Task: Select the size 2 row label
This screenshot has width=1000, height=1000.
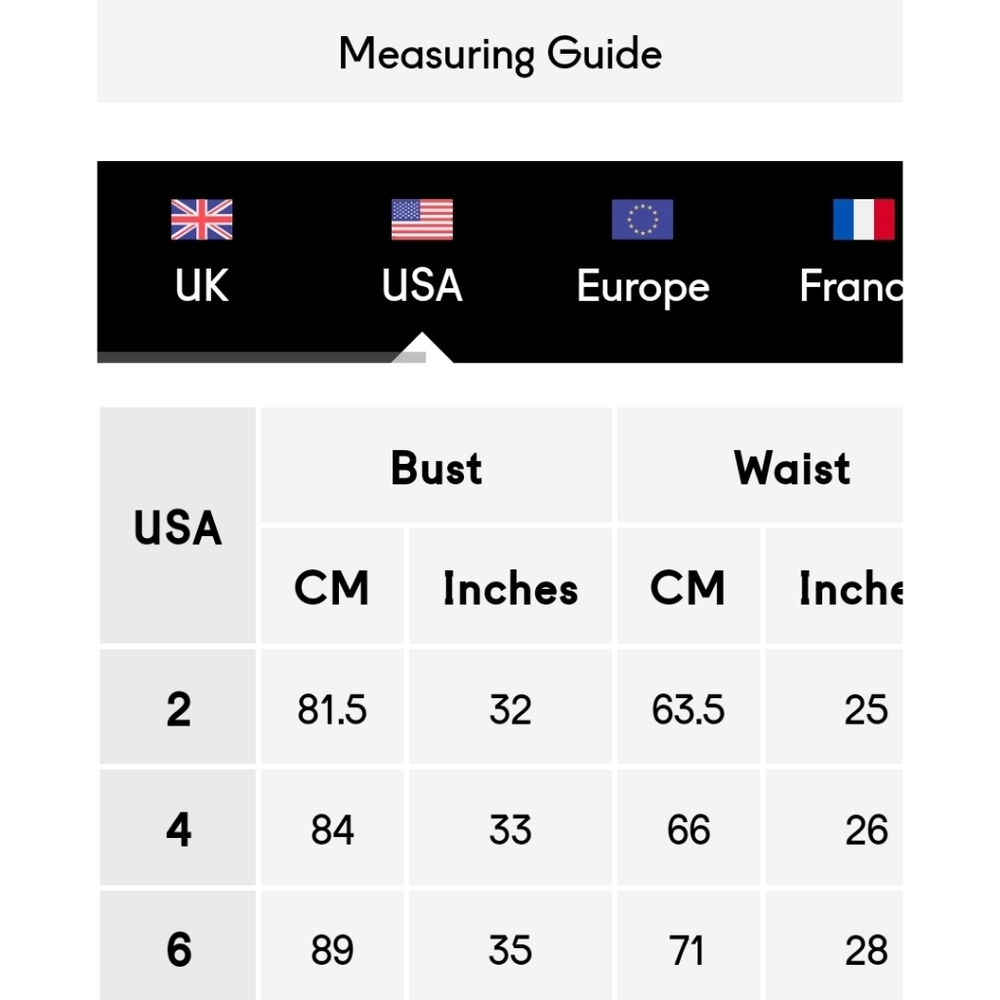Action: pyautogui.click(x=178, y=707)
